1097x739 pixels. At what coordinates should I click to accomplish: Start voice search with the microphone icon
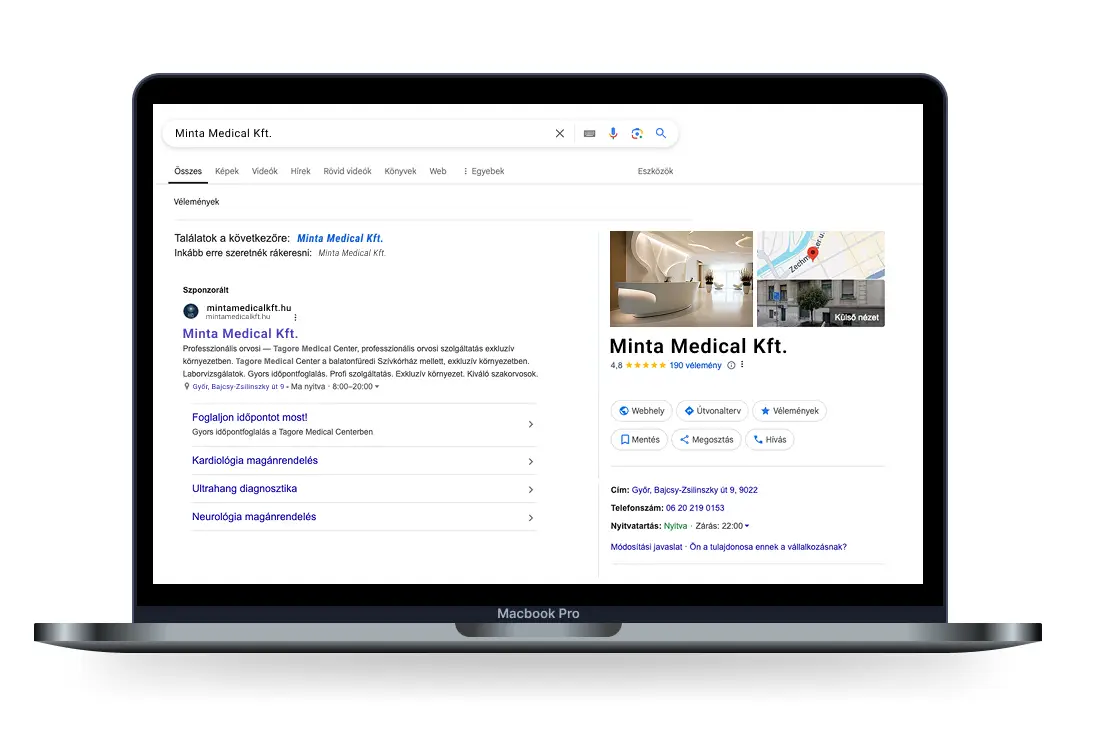click(x=613, y=134)
